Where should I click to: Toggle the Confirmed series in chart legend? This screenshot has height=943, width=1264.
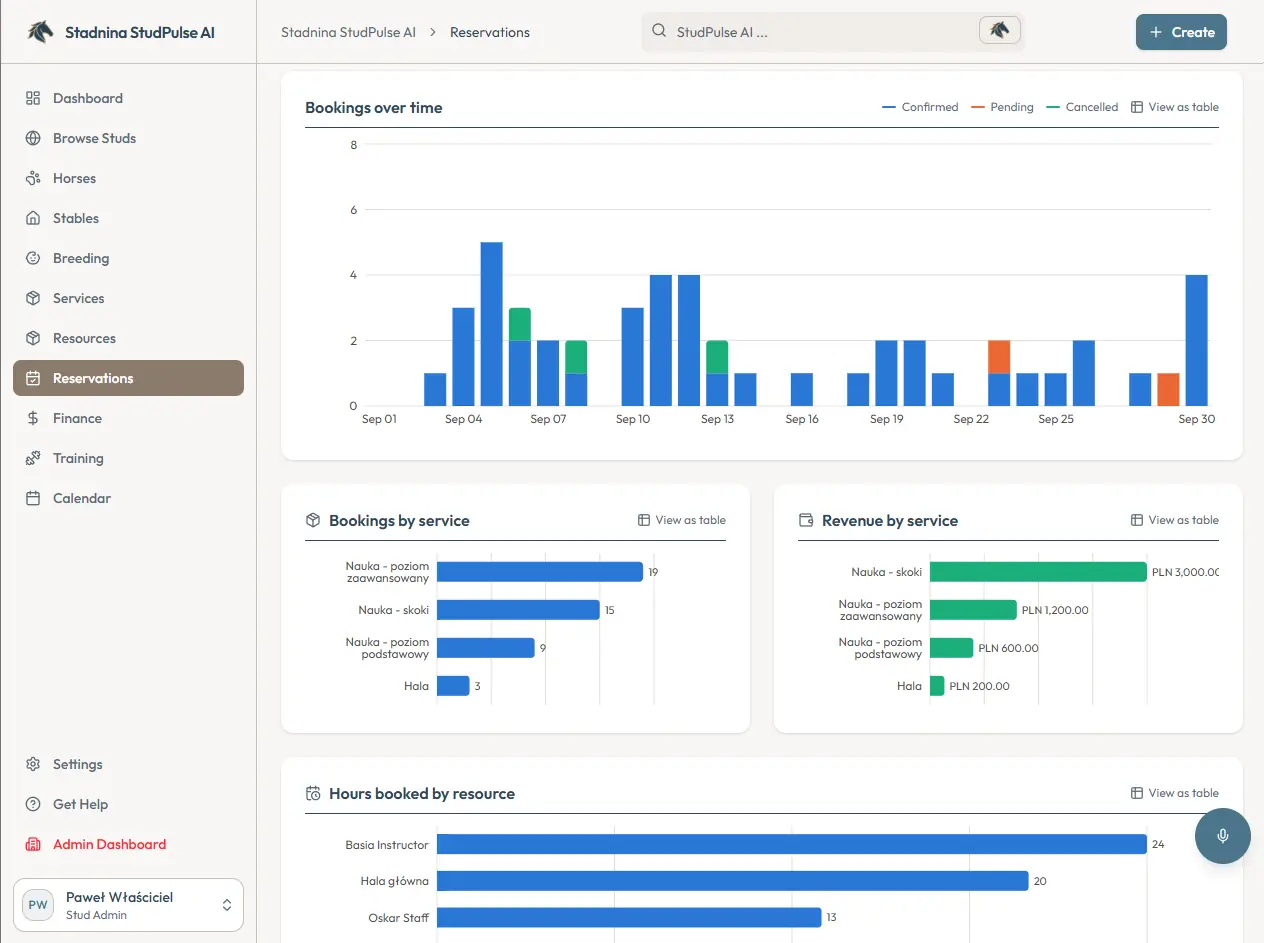920,107
